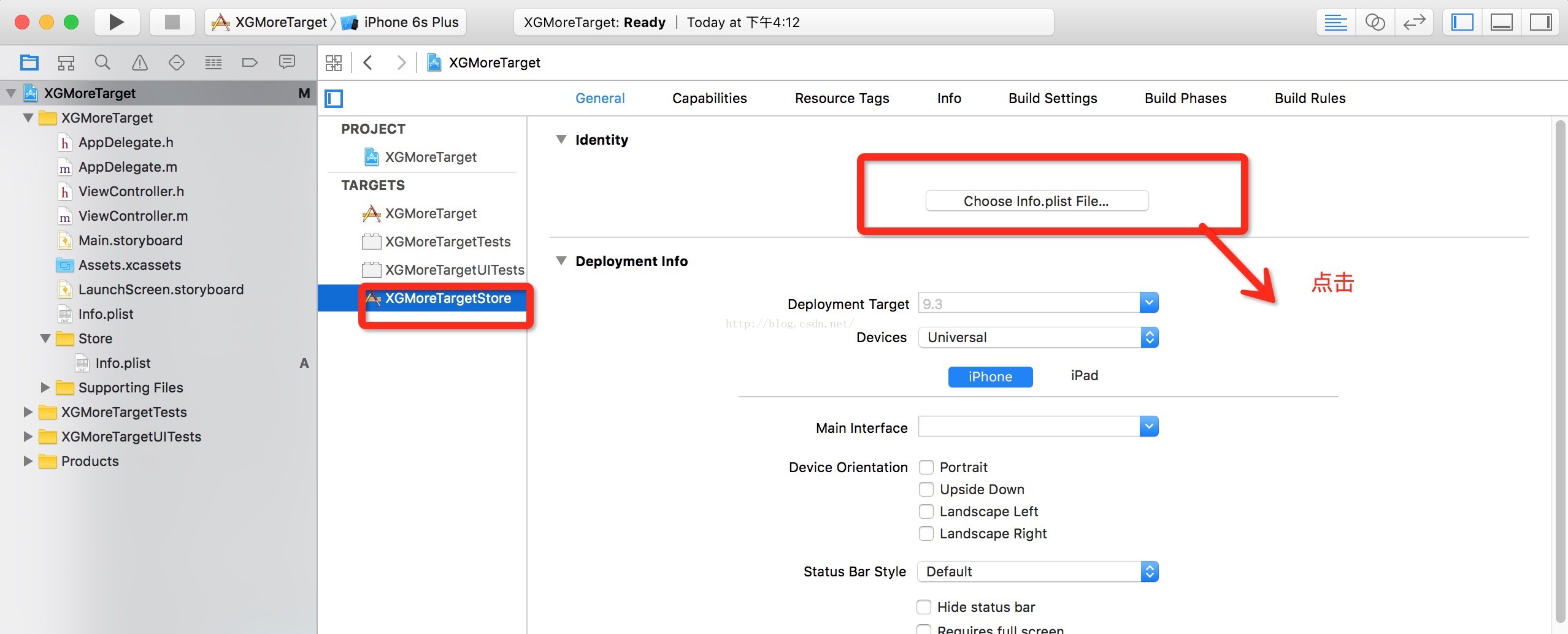
Task: Open Main.storyboard file
Action: pos(130,240)
